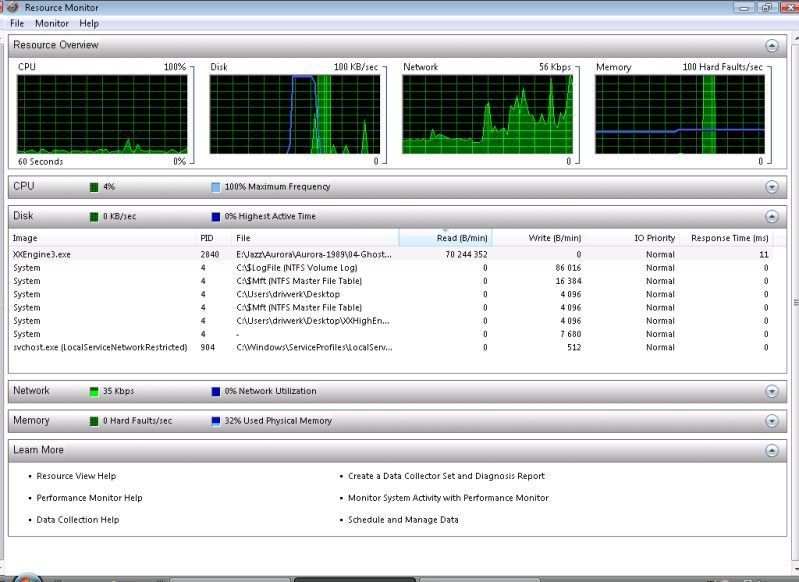Click the 86 016 write value
The width and height of the screenshot is (799, 582).
[x=568, y=268]
